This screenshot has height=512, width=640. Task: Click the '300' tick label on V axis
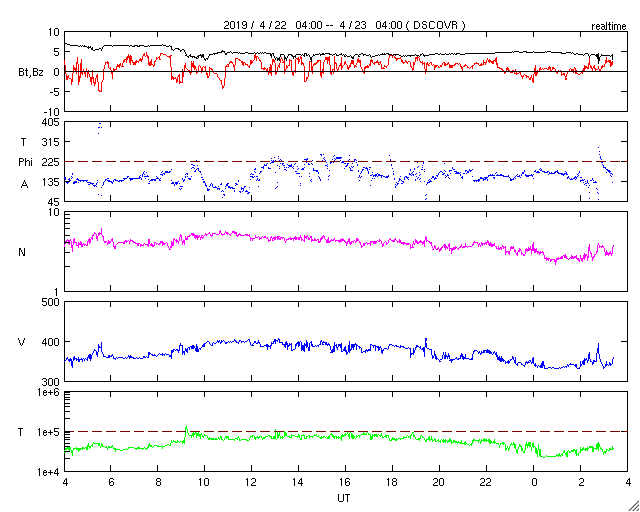[x=51, y=382]
